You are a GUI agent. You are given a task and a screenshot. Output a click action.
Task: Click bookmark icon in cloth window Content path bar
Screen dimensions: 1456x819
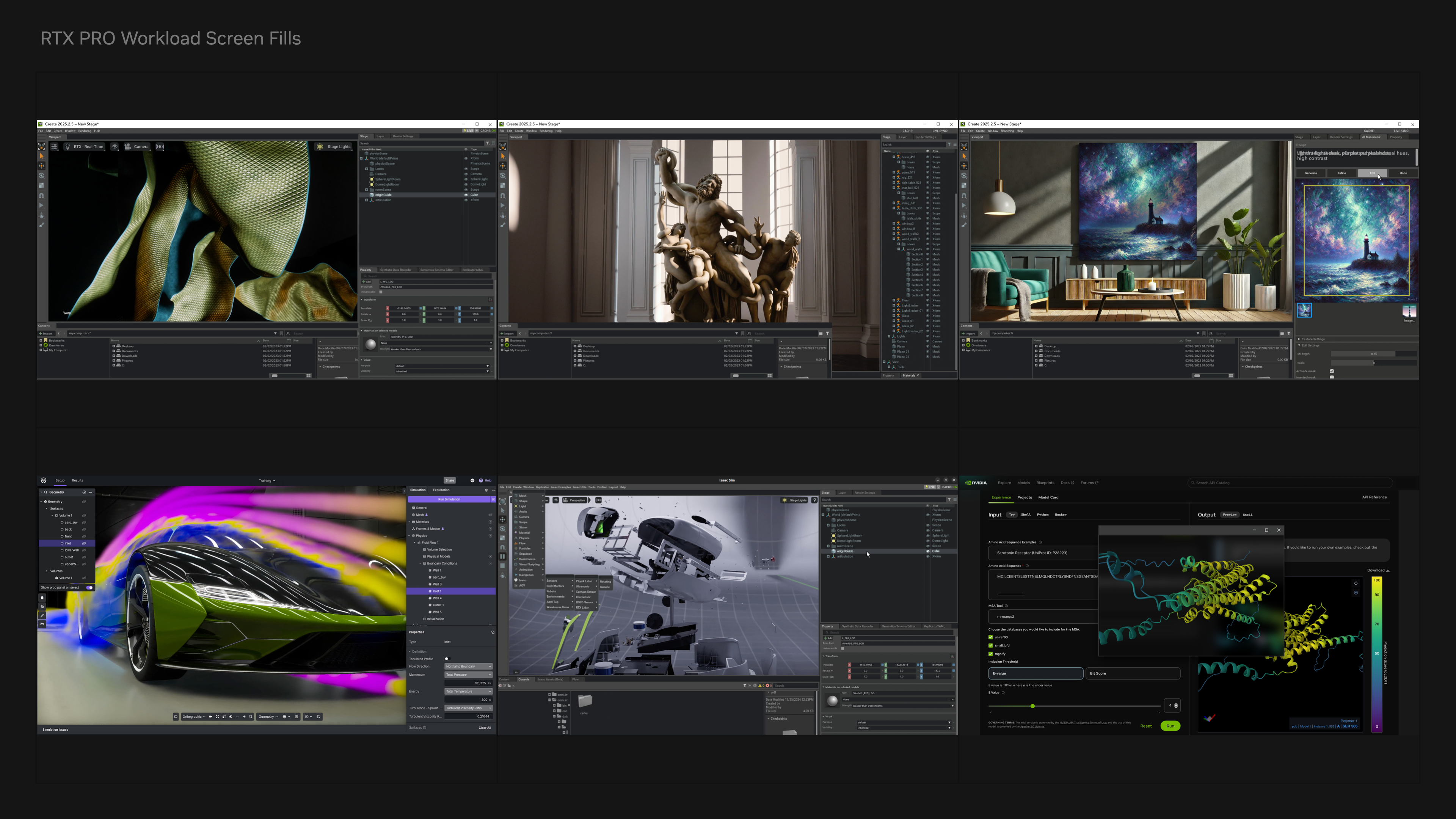point(281,334)
